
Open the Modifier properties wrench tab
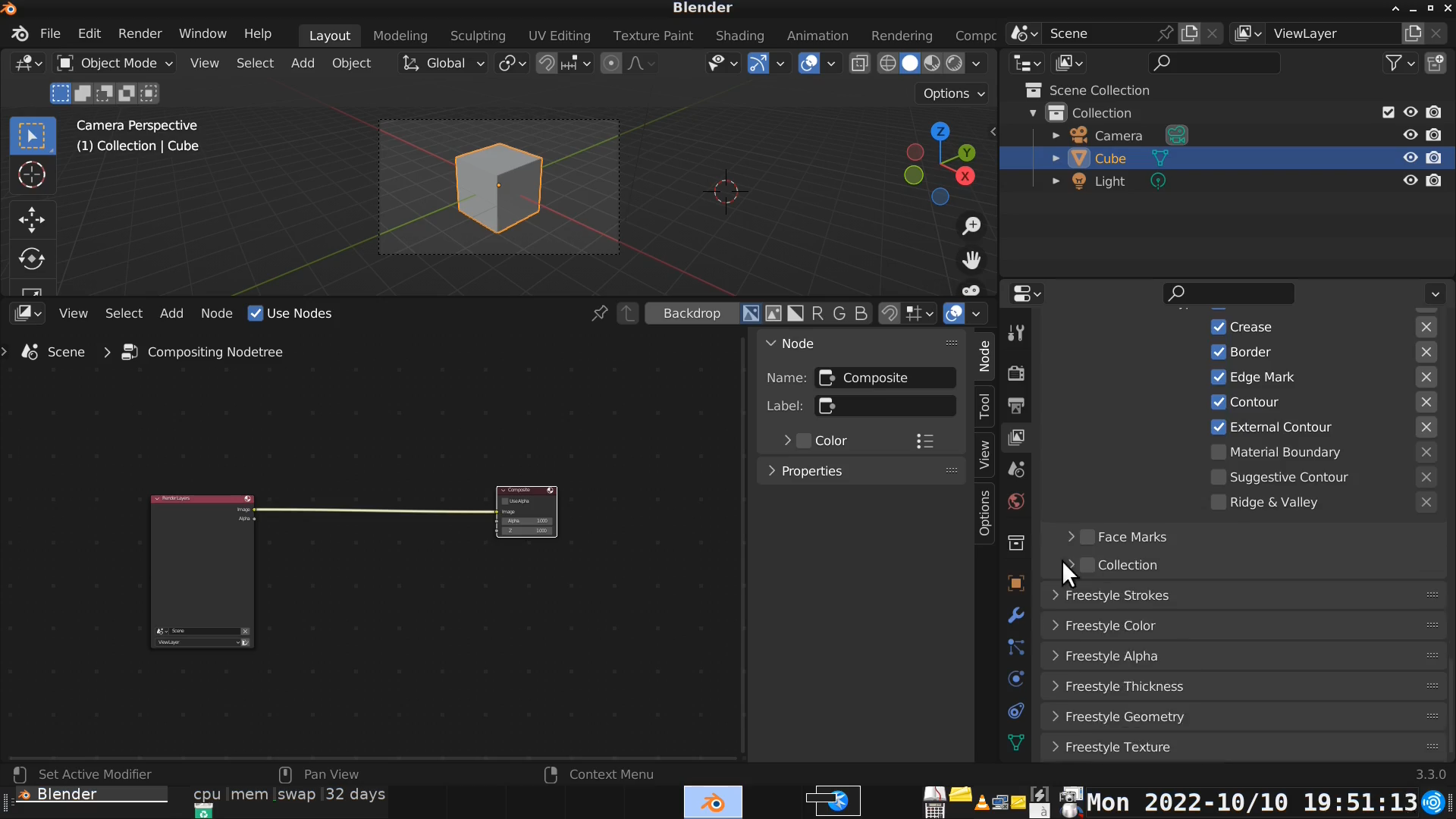click(1016, 615)
